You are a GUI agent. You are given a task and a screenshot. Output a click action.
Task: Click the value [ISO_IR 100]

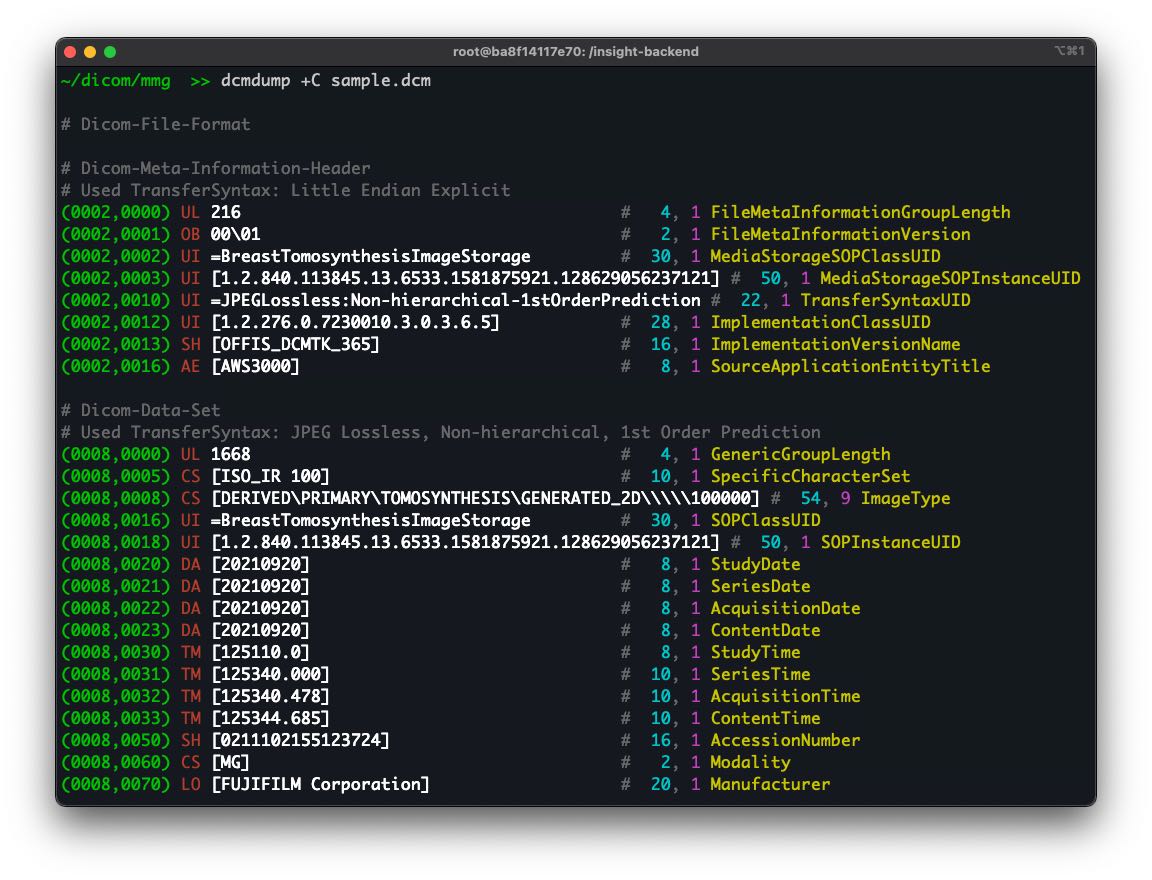tap(270, 477)
